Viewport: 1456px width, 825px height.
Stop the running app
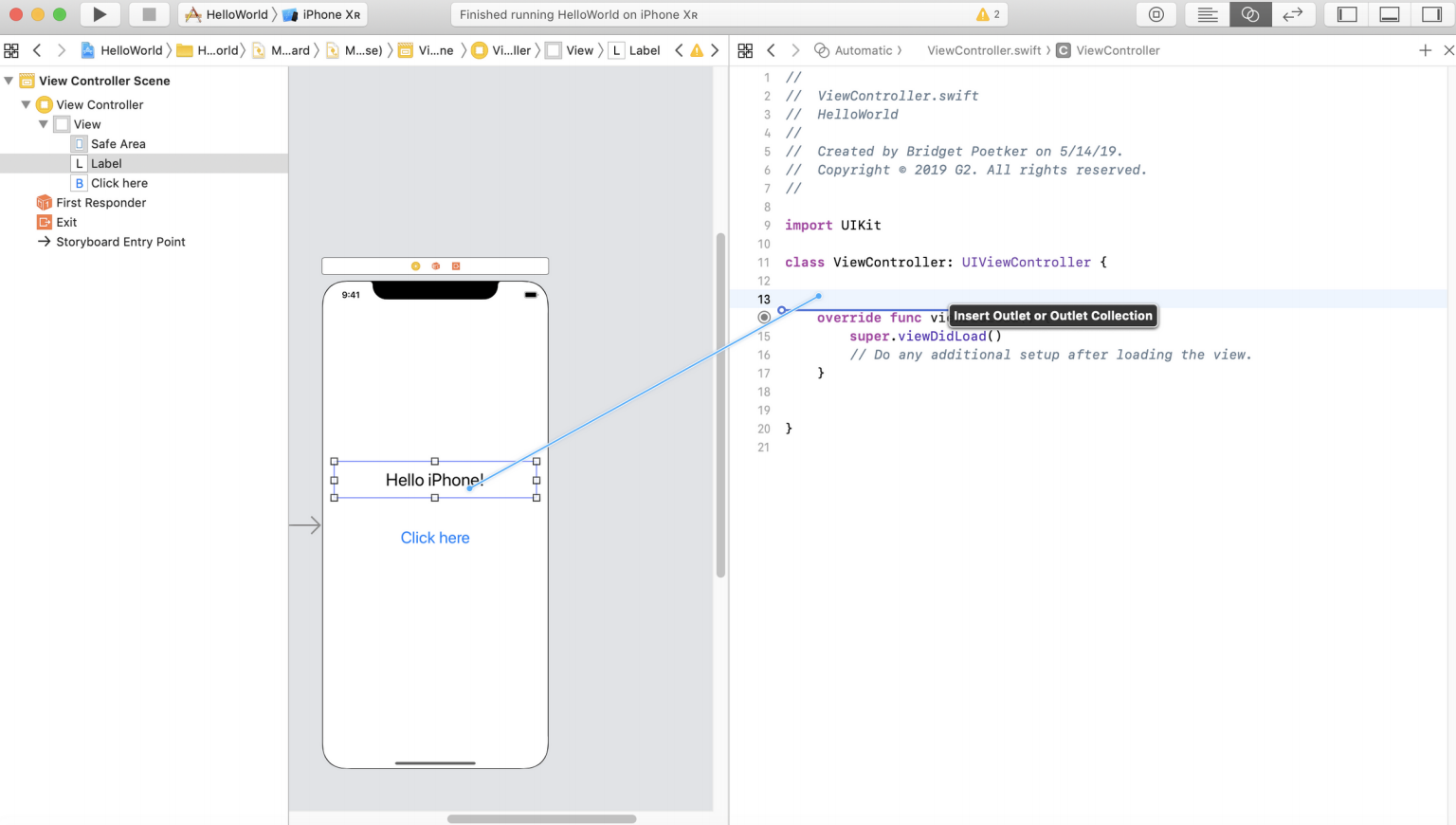[149, 14]
